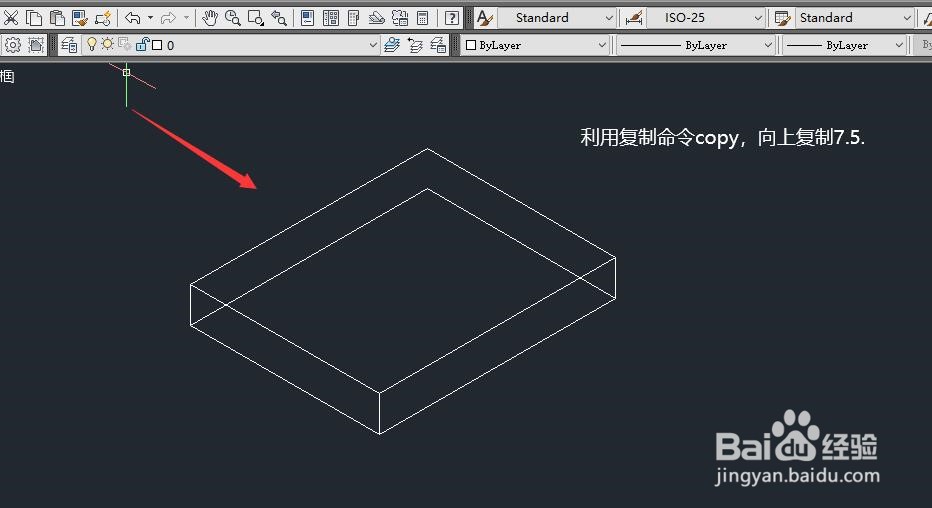Viewport: 932px width, 508px height.
Task: Open the Properties palette icon
Action: (x=307, y=18)
